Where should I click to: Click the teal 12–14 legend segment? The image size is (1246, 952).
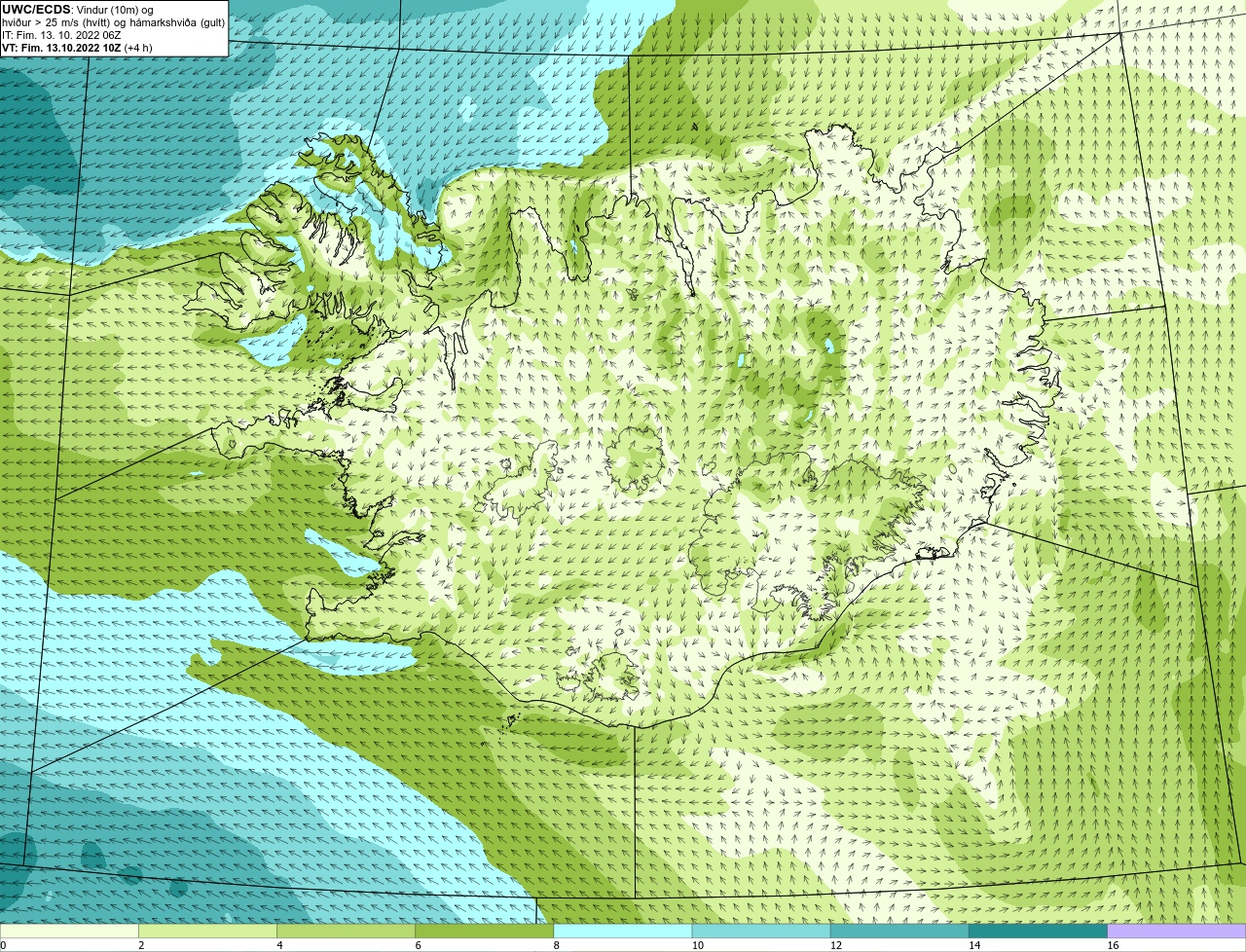899,932
